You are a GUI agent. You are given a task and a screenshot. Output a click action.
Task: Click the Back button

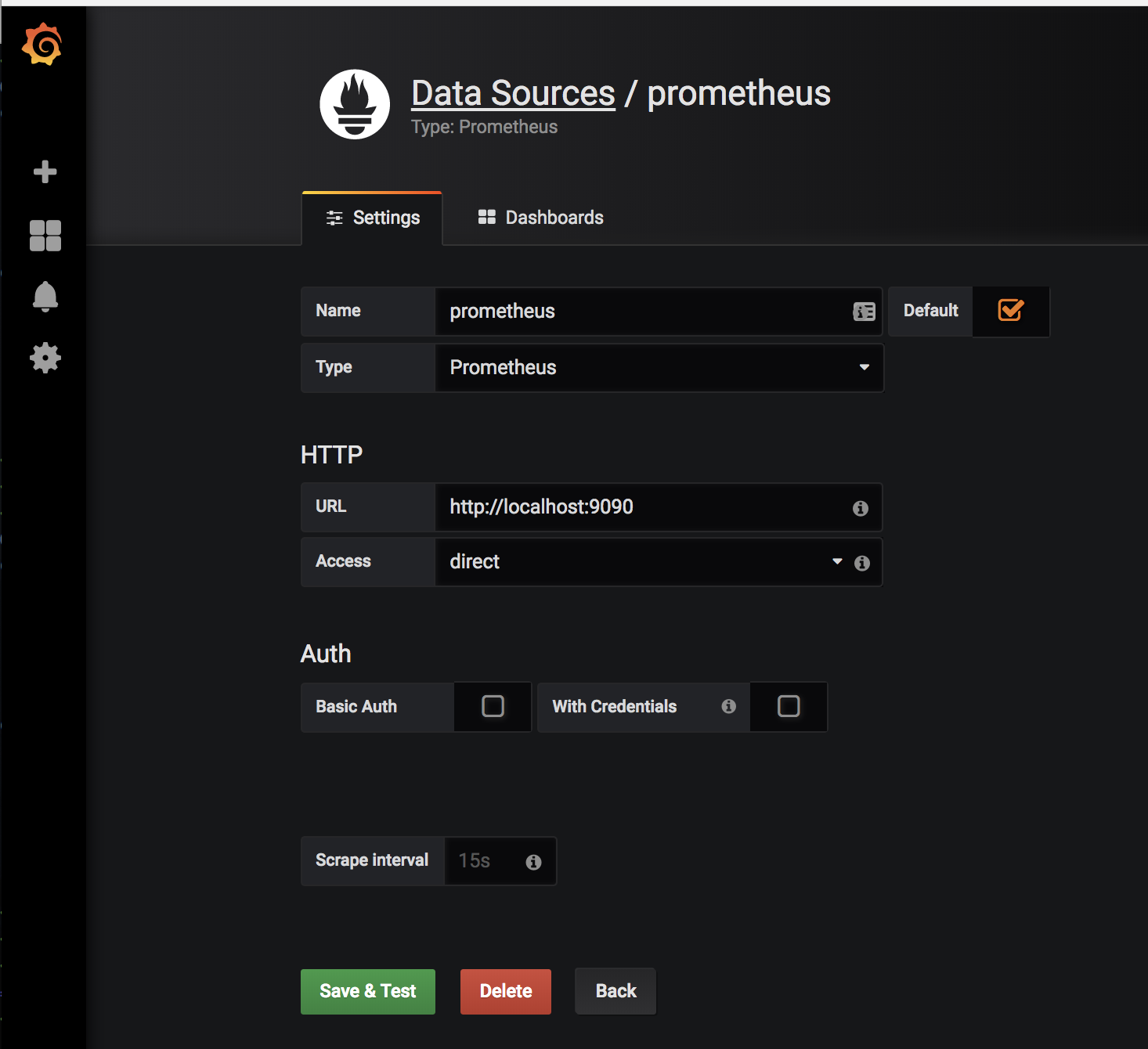click(616, 992)
